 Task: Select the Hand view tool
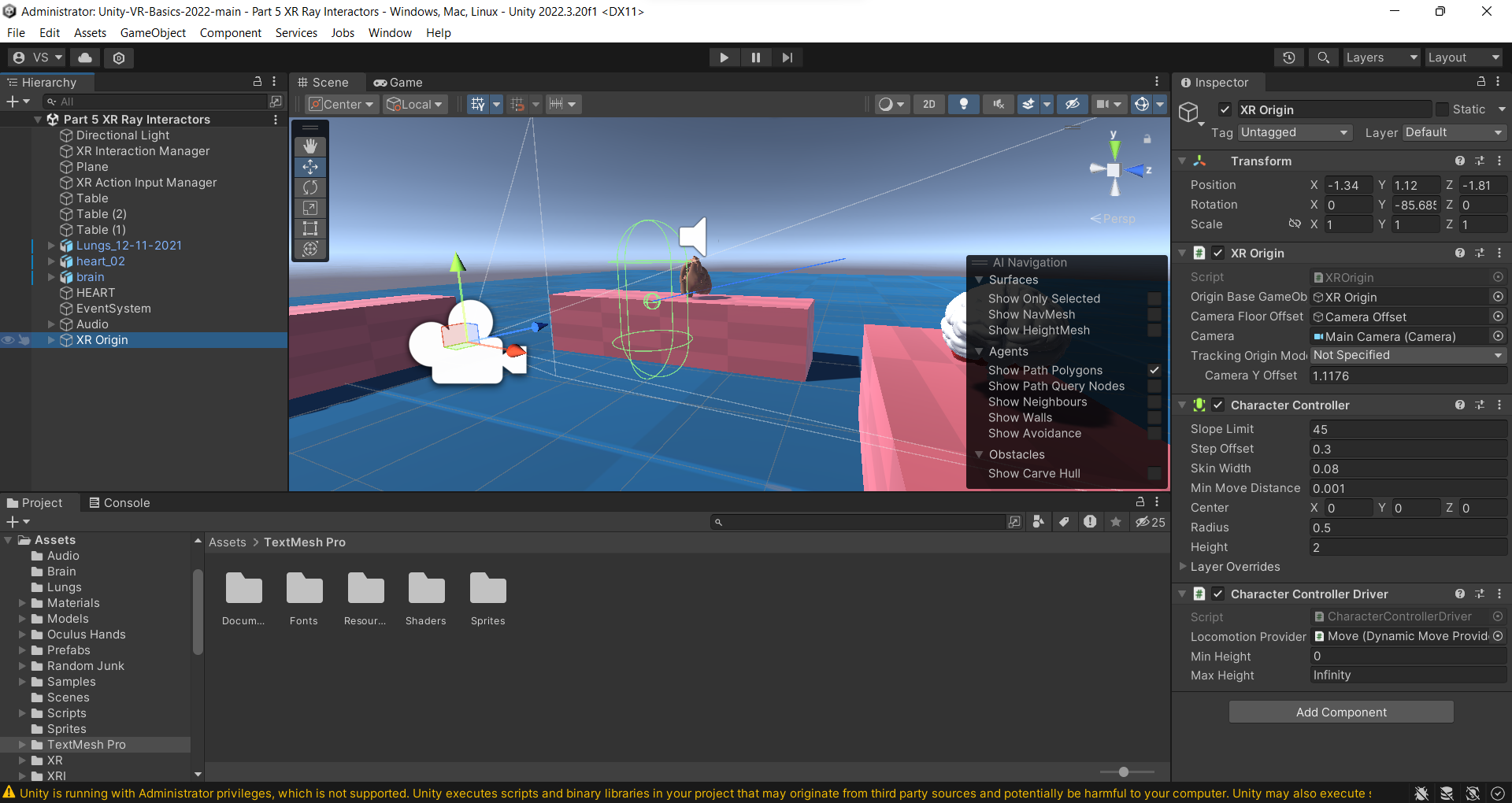point(310,146)
